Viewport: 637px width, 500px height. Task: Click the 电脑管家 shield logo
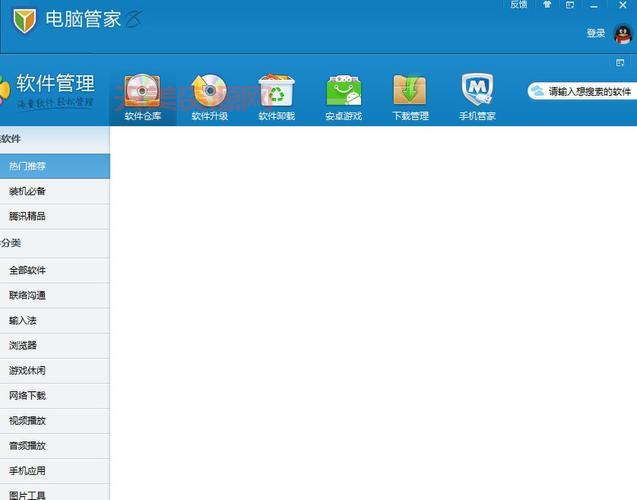24,20
